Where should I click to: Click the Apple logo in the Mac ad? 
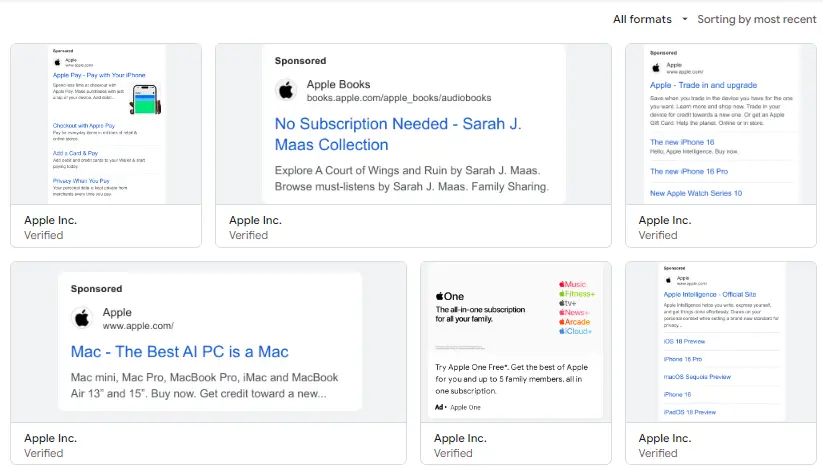point(82,319)
